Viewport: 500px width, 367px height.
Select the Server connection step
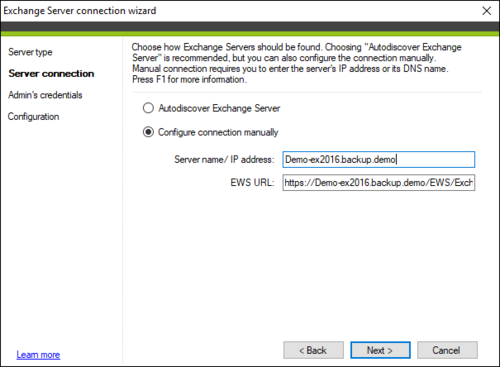[x=51, y=73]
